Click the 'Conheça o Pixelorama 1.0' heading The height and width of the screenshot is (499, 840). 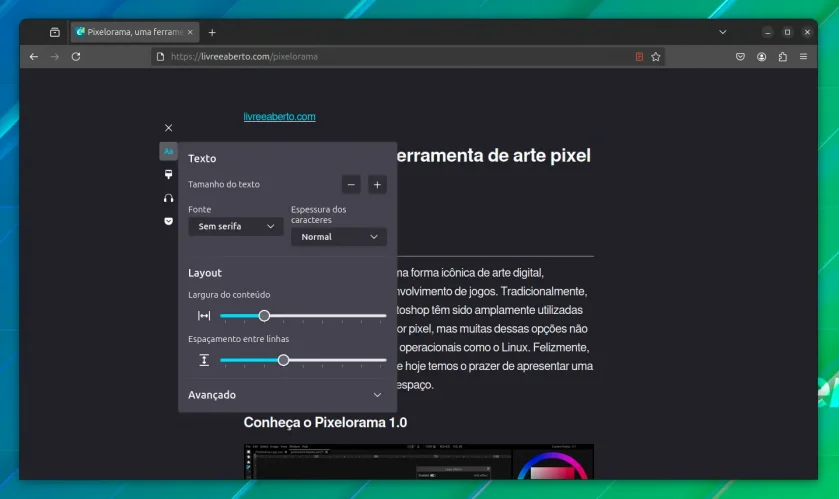click(325, 422)
